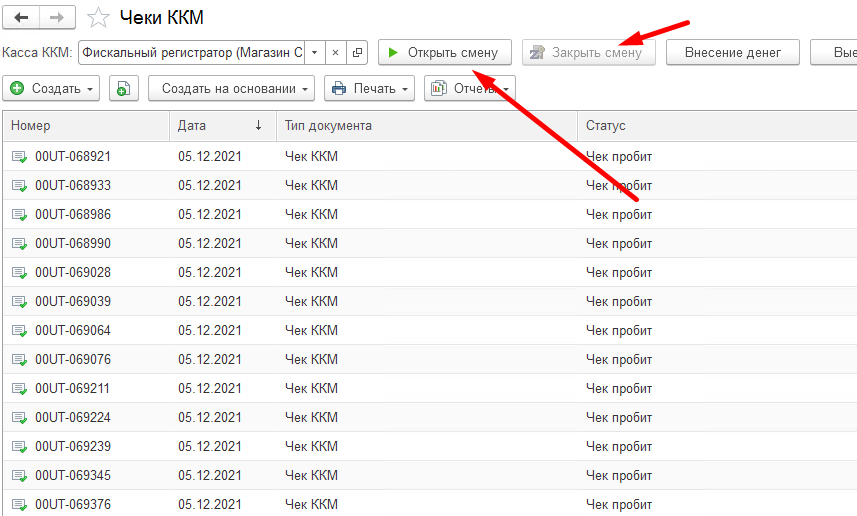
Task: Open the selected Касса ККМ item form
Action: 357,52
